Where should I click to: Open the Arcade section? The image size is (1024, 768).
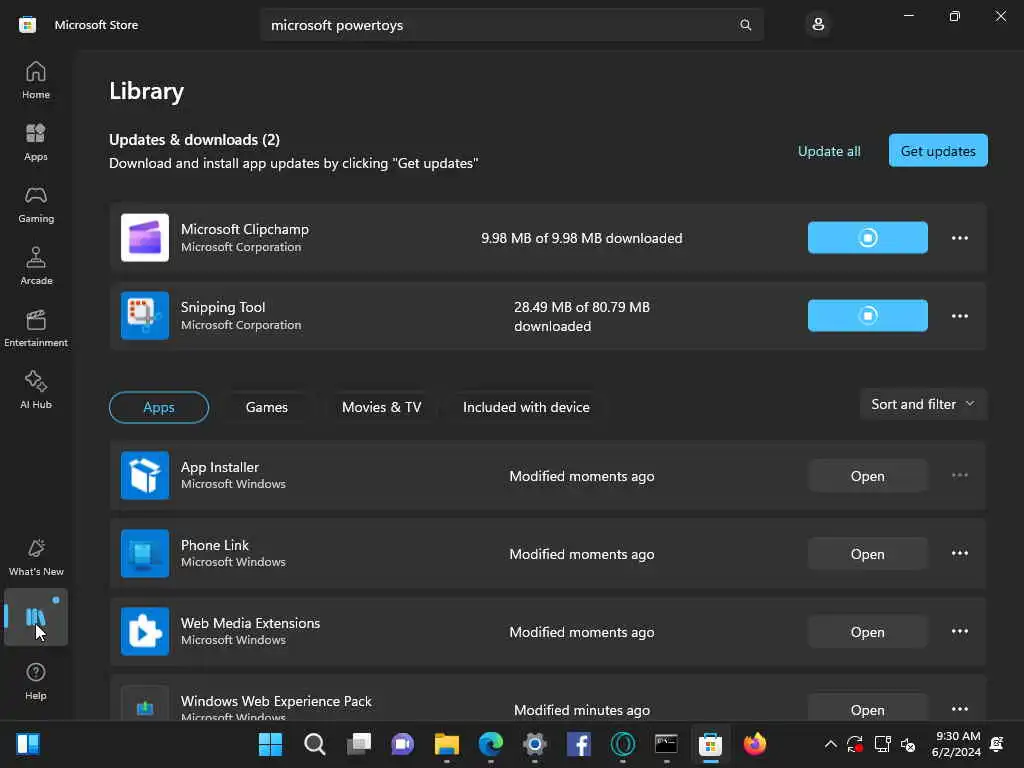tap(36, 266)
